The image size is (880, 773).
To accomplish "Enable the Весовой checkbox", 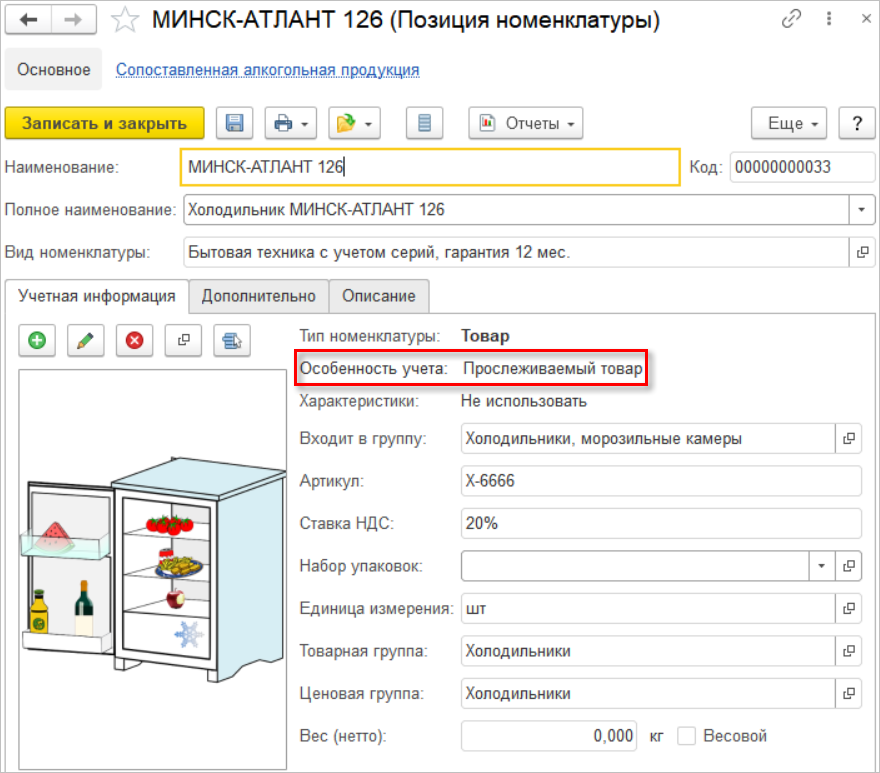I will [686, 736].
